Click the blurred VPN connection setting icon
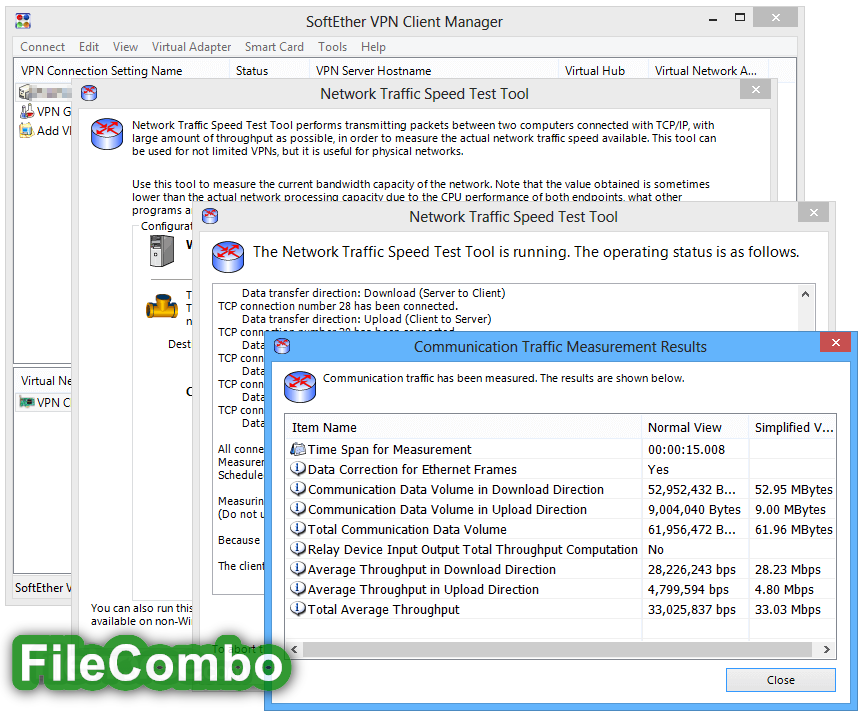The width and height of the screenshot is (863, 715). (25, 91)
